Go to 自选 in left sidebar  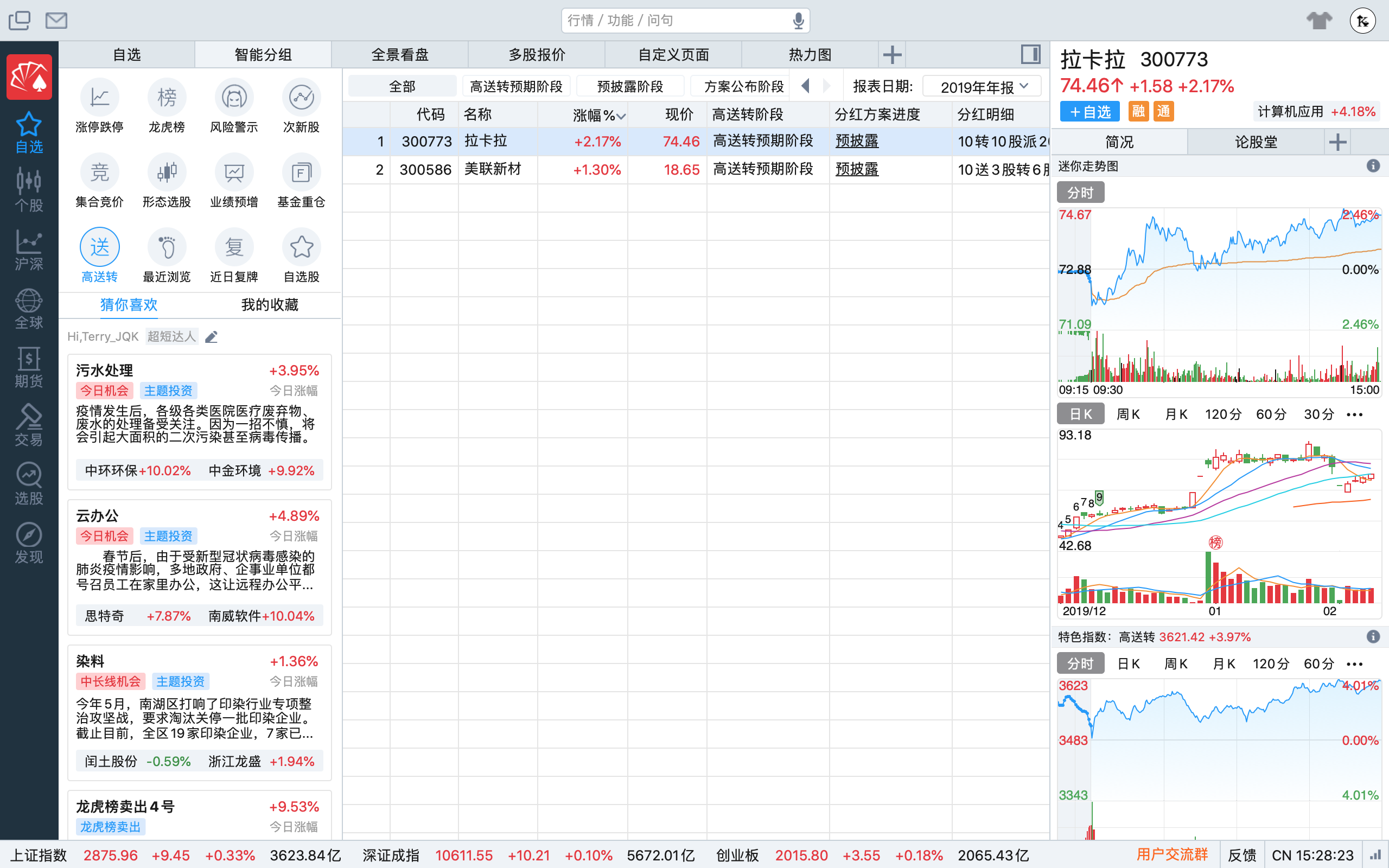tap(29, 133)
